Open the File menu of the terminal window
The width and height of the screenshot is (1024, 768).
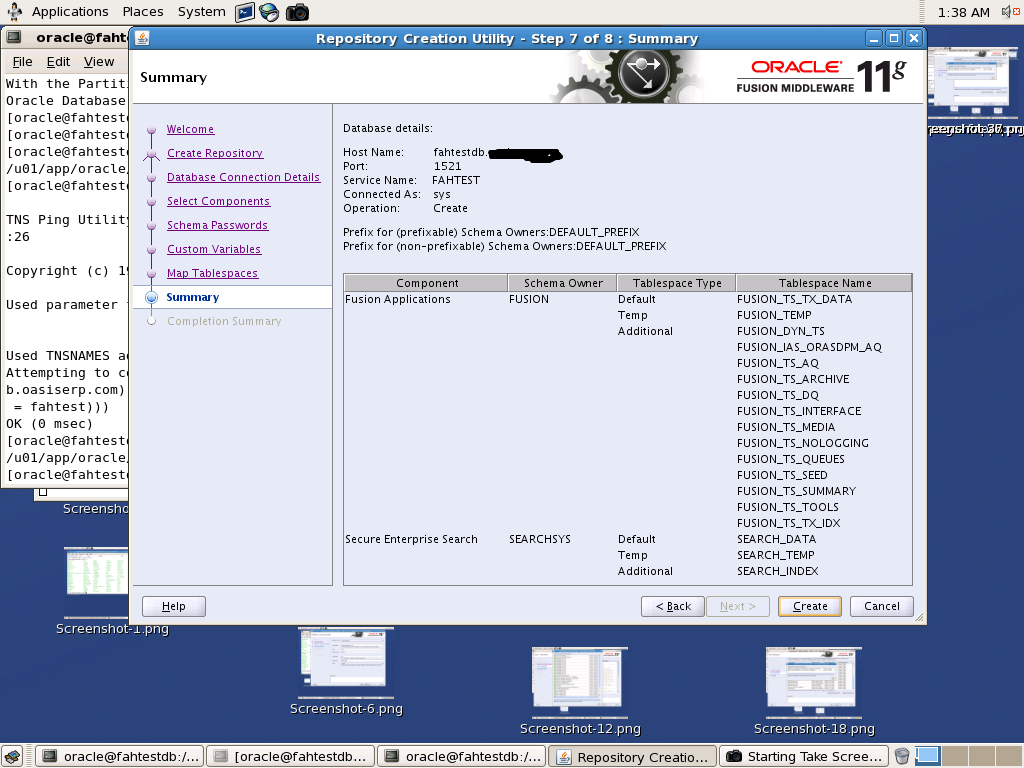pos(23,61)
